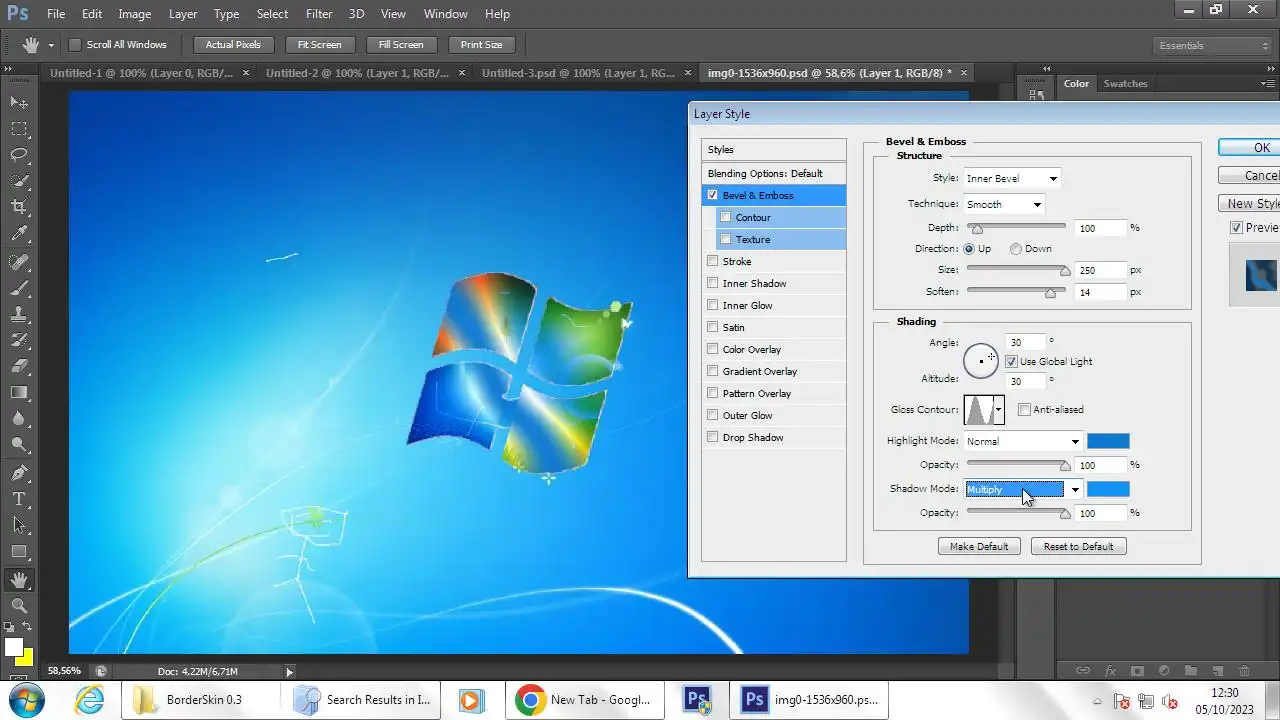This screenshot has width=1280, height=720.
Task: Click the delete layer trash icon
Action: 1245,670
